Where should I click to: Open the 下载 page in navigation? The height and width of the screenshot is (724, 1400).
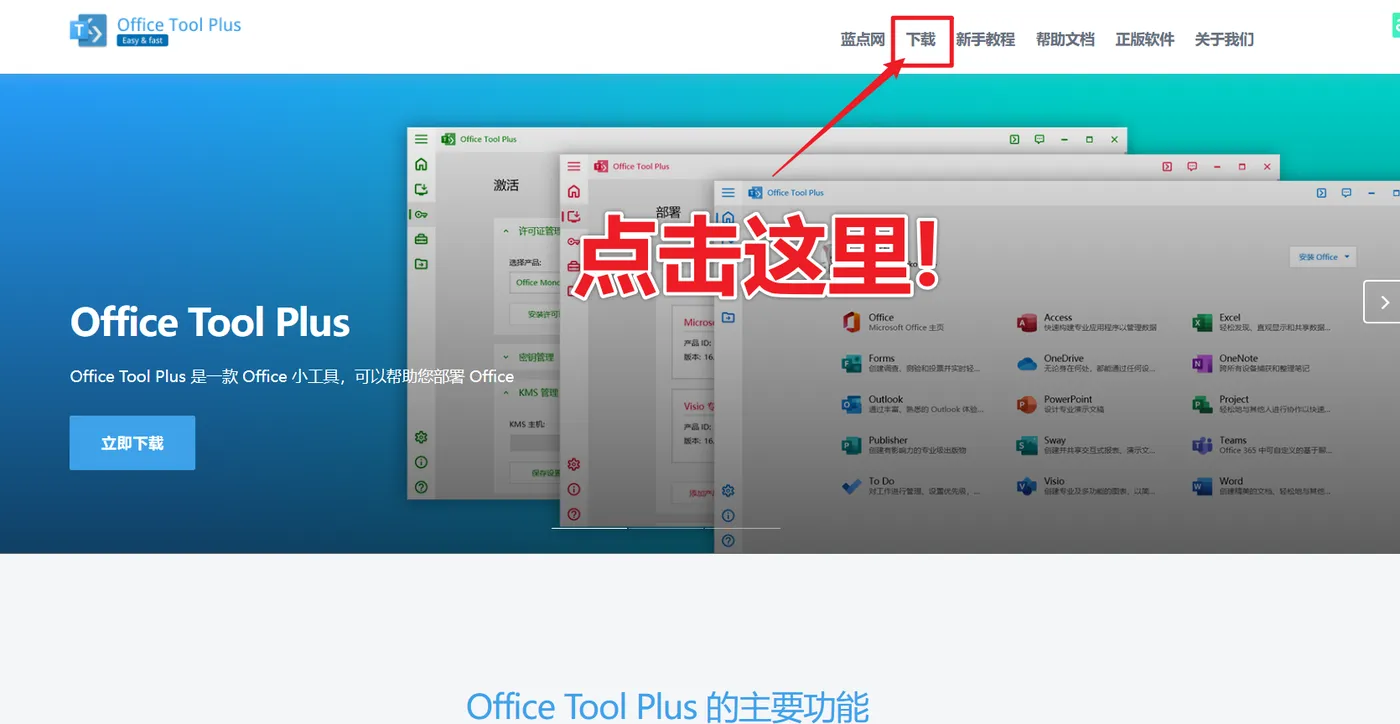[921, 40]
